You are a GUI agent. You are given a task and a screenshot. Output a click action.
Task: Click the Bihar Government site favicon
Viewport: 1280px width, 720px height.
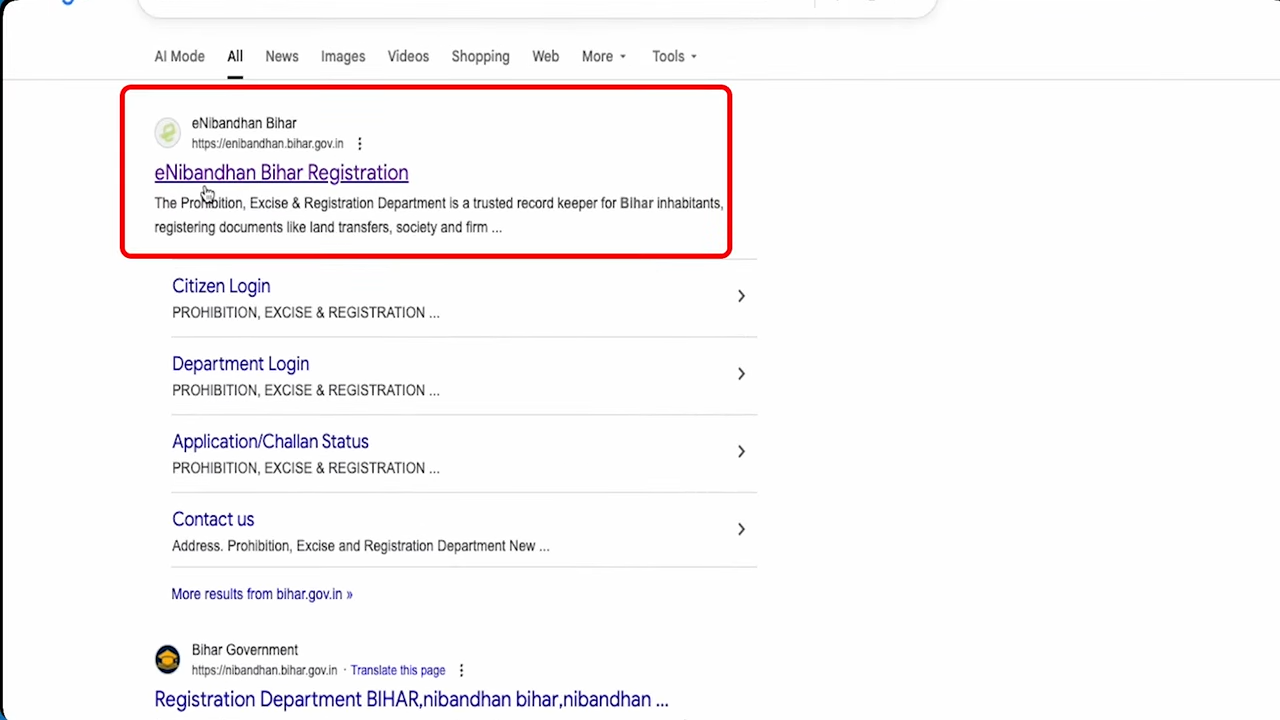pos(168,659)
